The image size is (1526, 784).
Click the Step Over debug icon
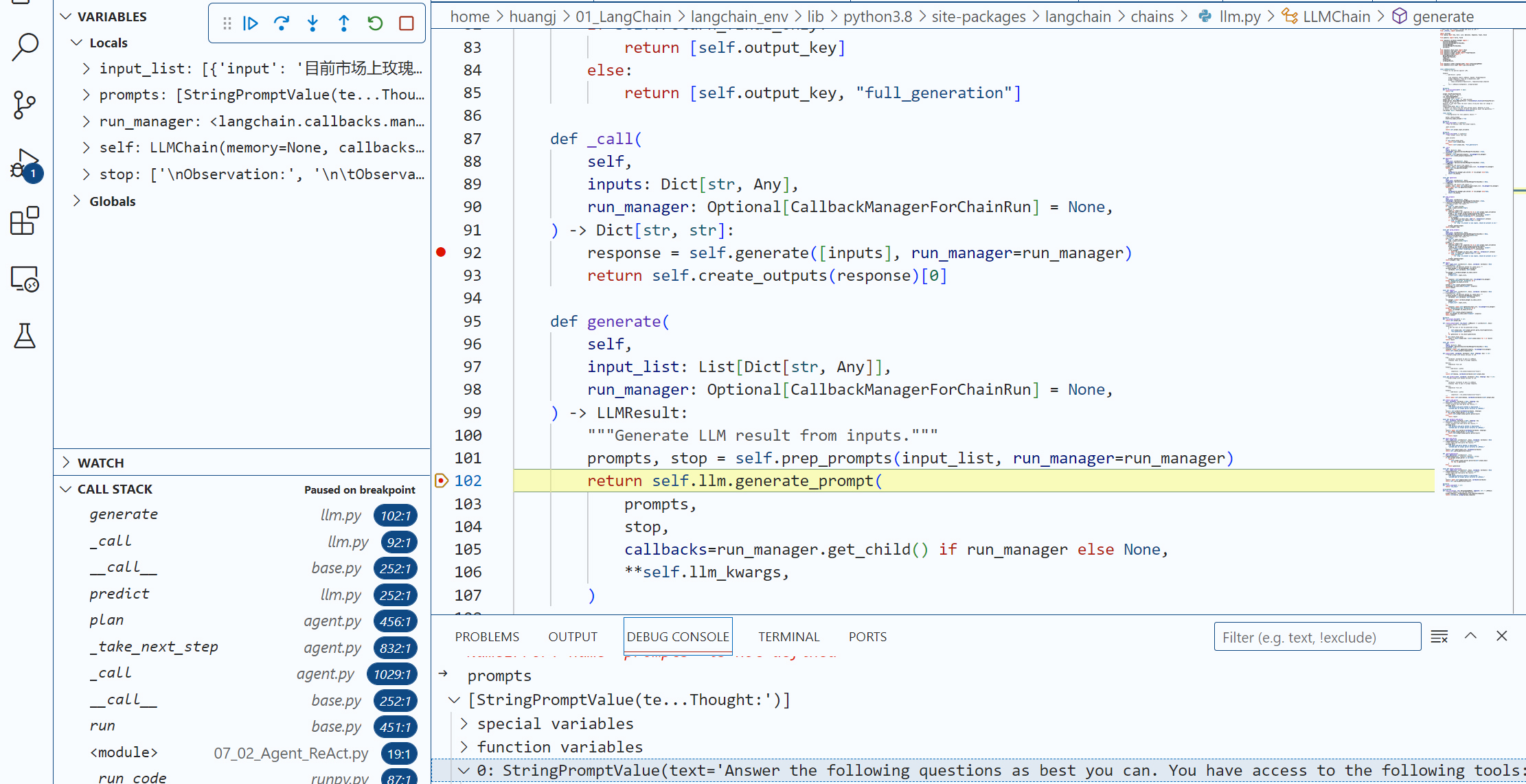[x=282, y=23]
